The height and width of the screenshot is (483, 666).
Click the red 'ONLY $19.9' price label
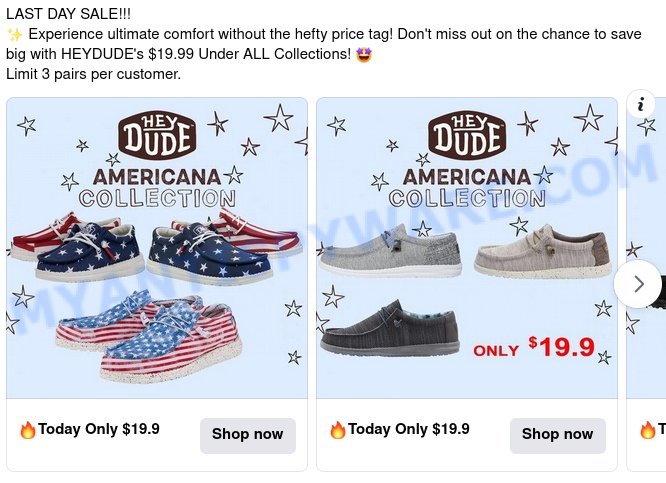click(x=534, y=347)
